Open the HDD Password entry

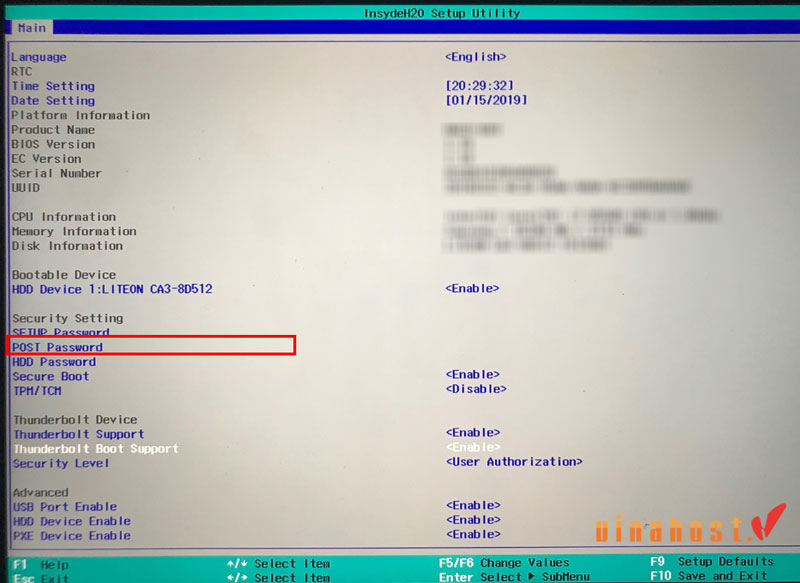[54, 362]
